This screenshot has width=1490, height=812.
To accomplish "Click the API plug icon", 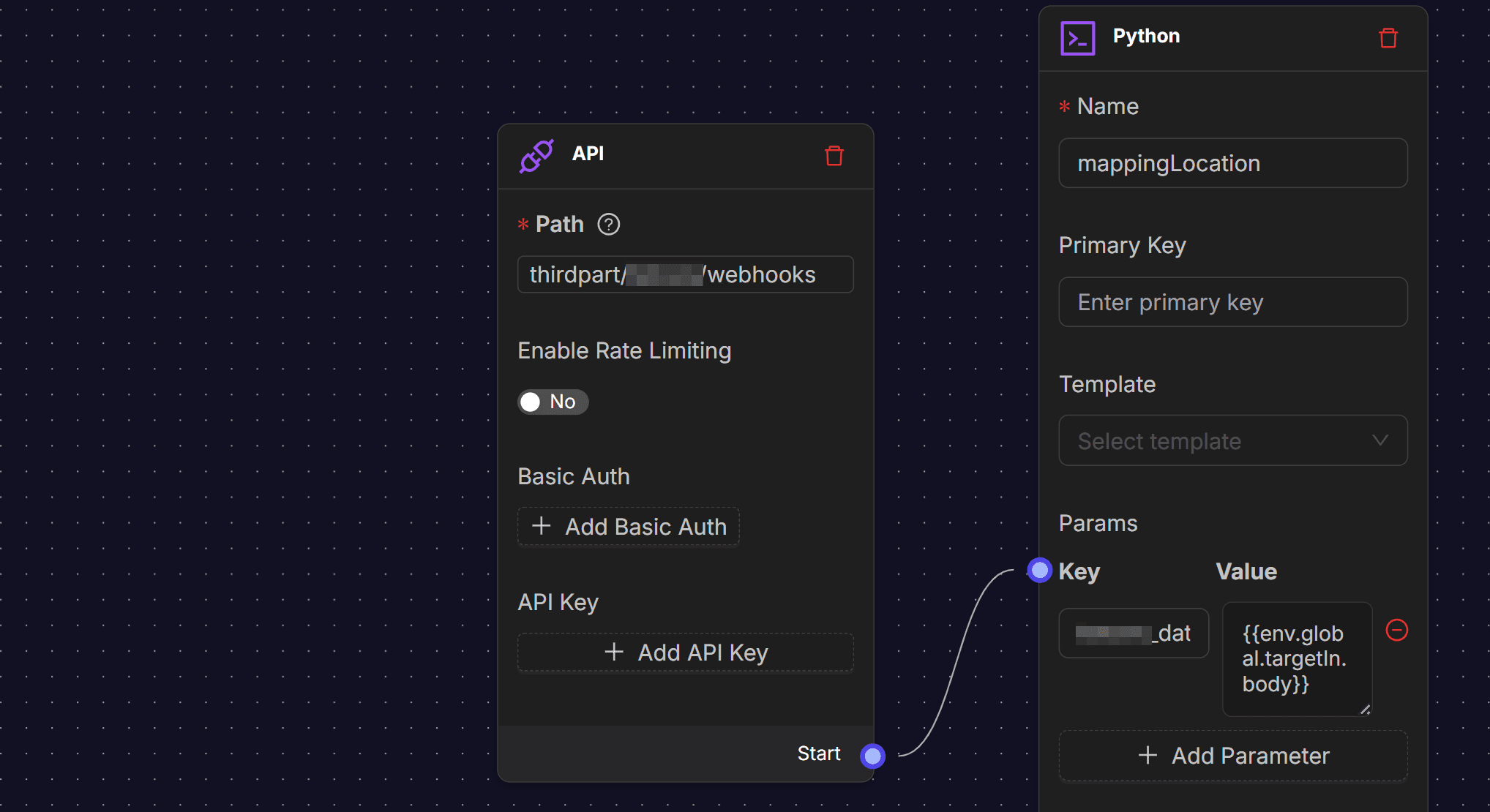I will click(x=536, y=155).
